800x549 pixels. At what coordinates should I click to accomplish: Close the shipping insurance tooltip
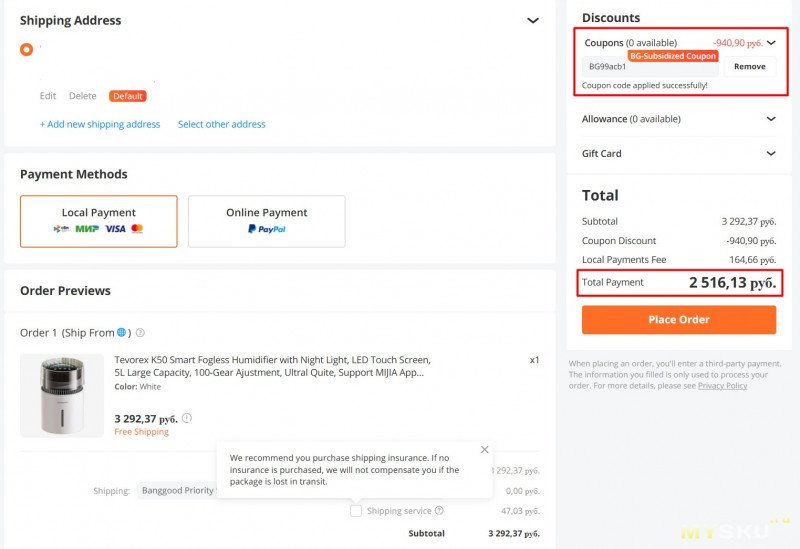[x=485, y=450]
